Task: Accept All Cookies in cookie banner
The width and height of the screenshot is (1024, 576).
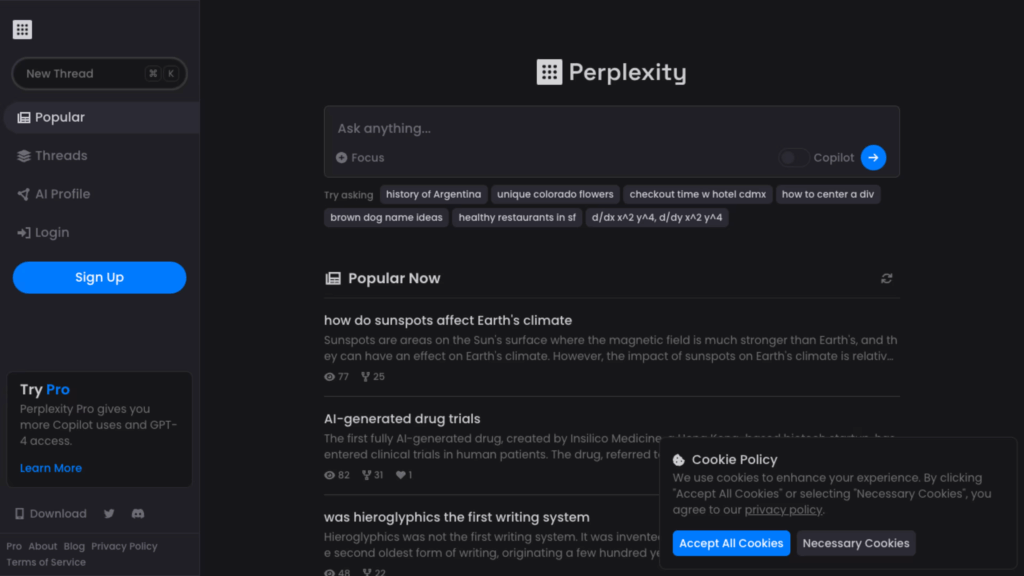Action: [x=731, y=543]
